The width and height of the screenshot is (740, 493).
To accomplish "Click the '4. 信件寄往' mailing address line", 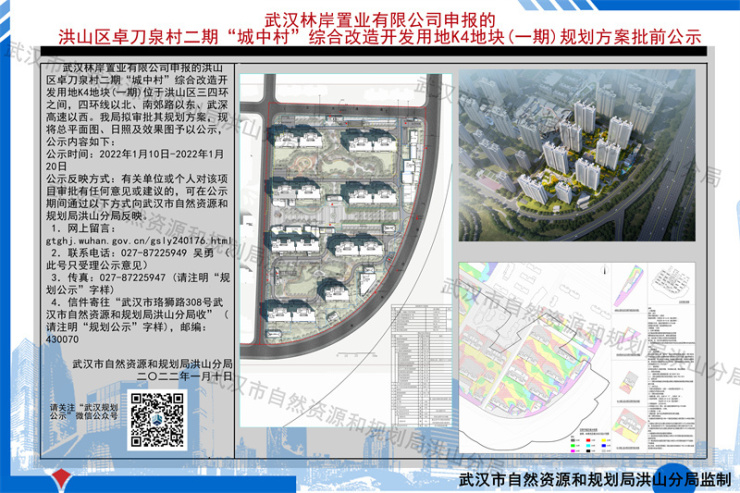I will tap(138, 302).
